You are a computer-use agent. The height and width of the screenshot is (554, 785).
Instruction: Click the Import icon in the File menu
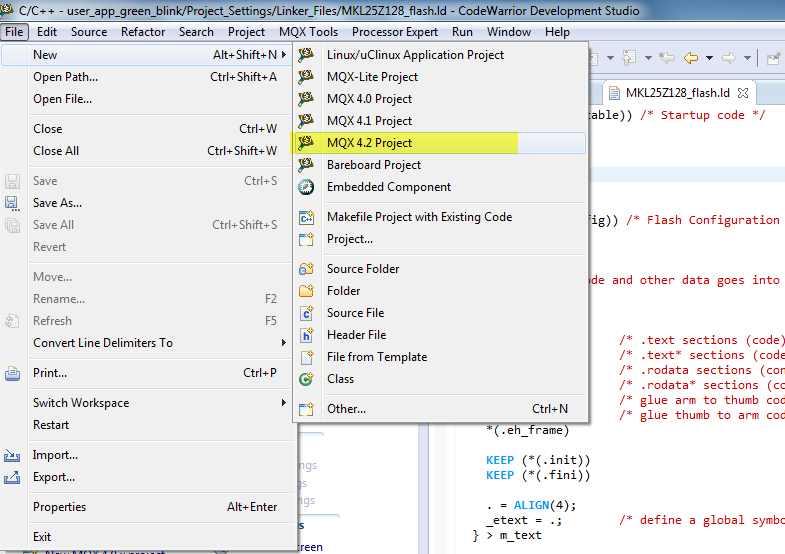12,455
